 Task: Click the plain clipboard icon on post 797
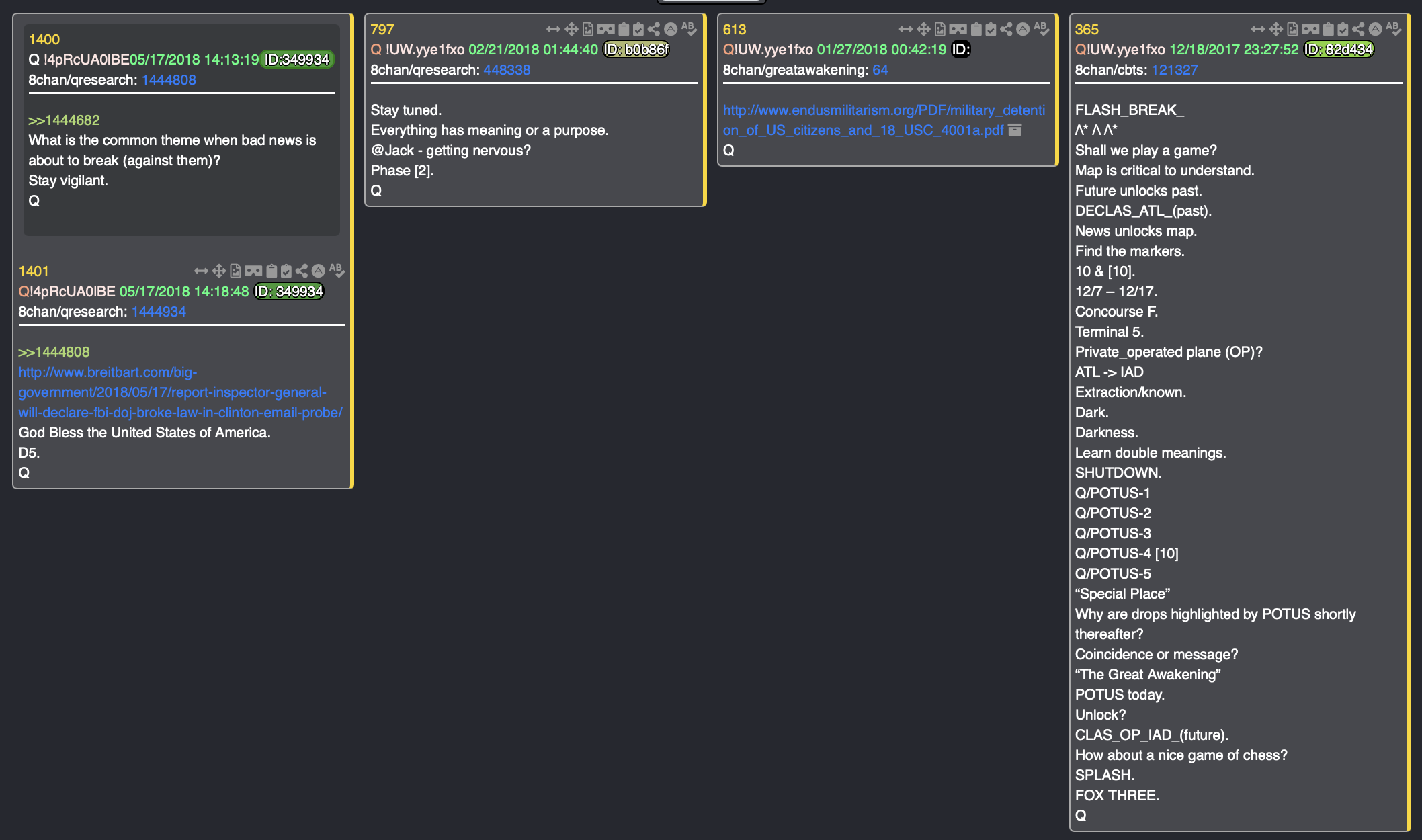pos(624,29)
